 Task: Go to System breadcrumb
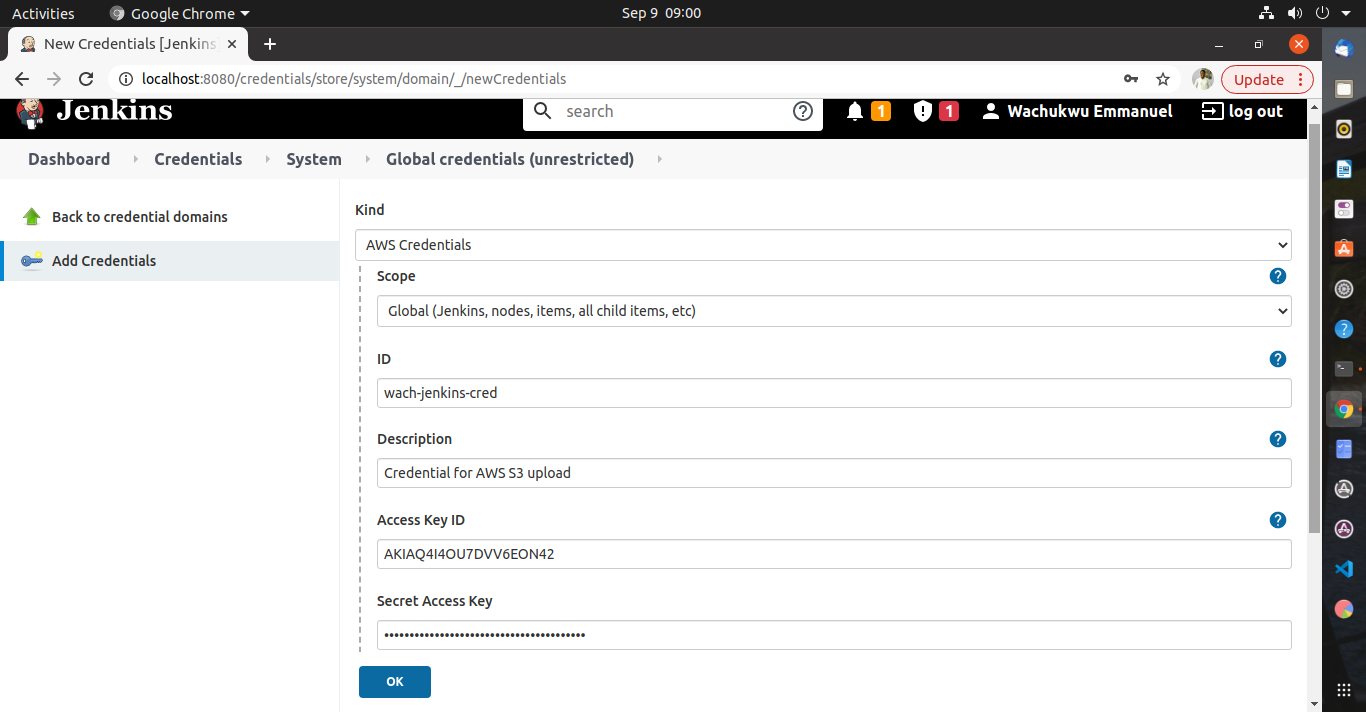click(x=314, y=159)
